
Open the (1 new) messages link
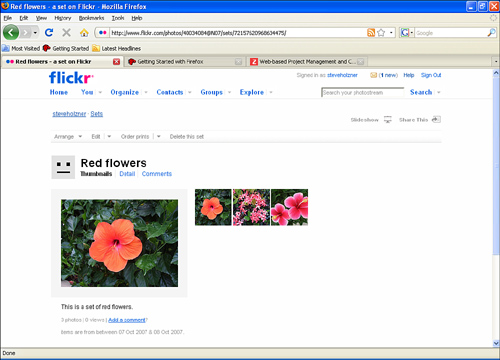[x=388, y=75]
